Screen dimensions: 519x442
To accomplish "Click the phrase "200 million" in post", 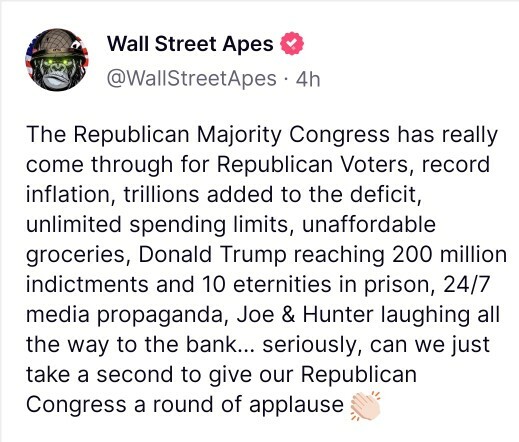I will [x=449, y=254].
